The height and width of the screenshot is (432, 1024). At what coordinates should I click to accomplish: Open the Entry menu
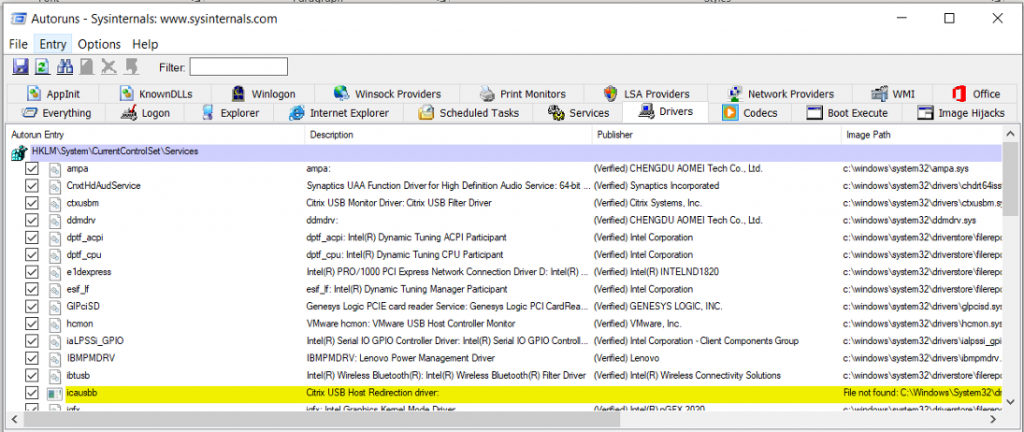point(53,44)
